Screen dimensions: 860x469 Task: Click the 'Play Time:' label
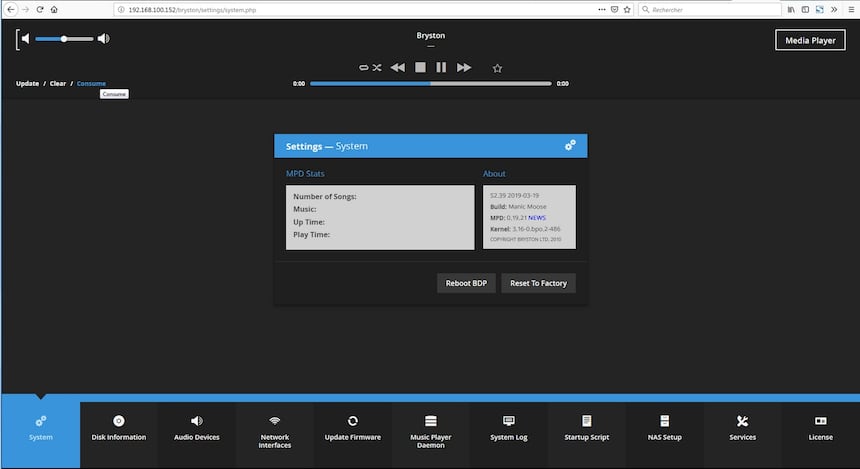coord(312,235)
